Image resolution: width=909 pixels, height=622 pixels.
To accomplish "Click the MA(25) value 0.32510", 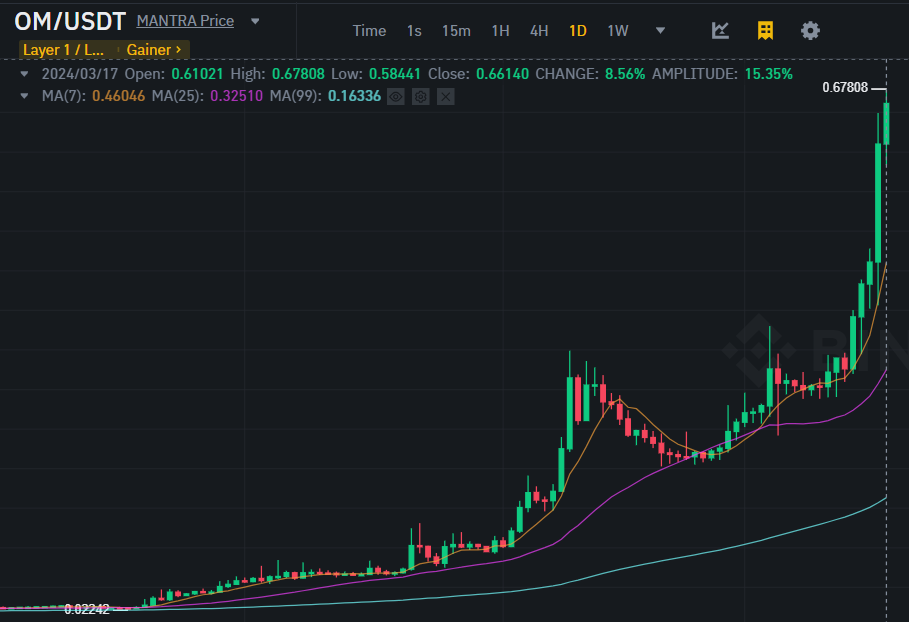I will pyautogui.click(x=237, y=96).
